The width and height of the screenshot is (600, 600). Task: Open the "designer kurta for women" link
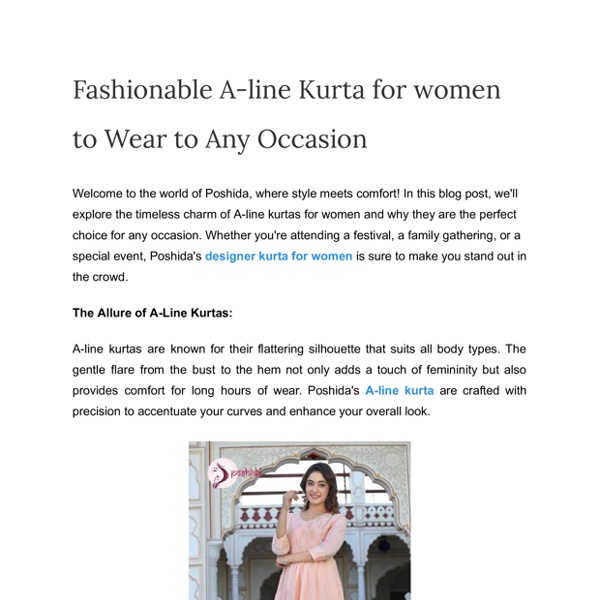point(278,257)
